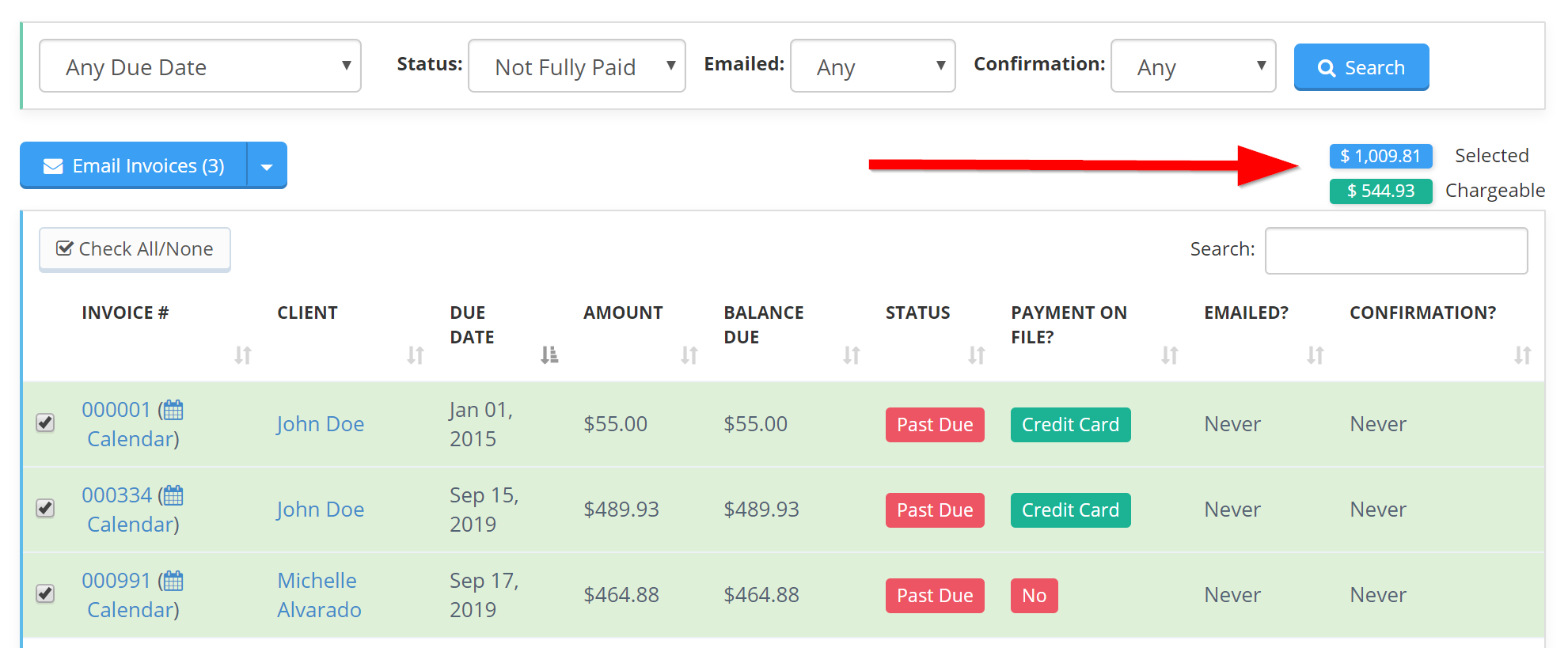Viewport: 1568px width, 648px height.
Task: Click Past Due badge for invoice 000001
Action: [x=935, y=425]
